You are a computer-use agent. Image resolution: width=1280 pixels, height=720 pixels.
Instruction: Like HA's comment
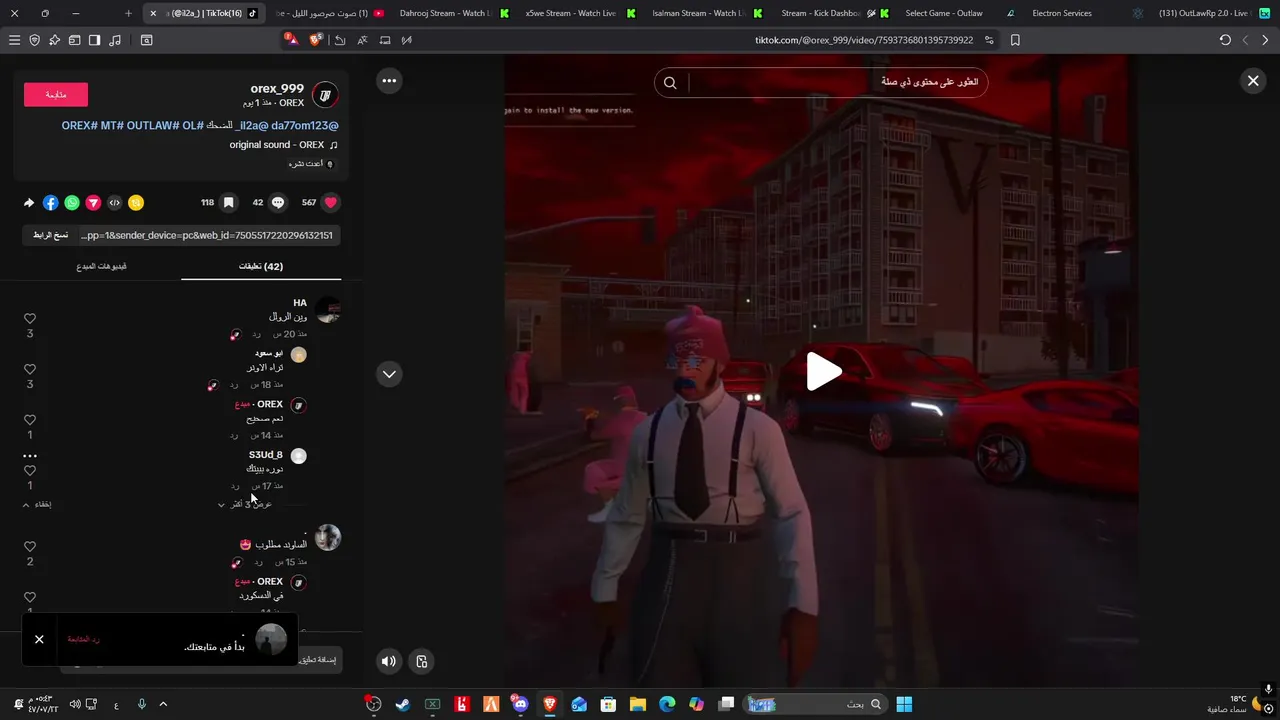coord(30,318)
